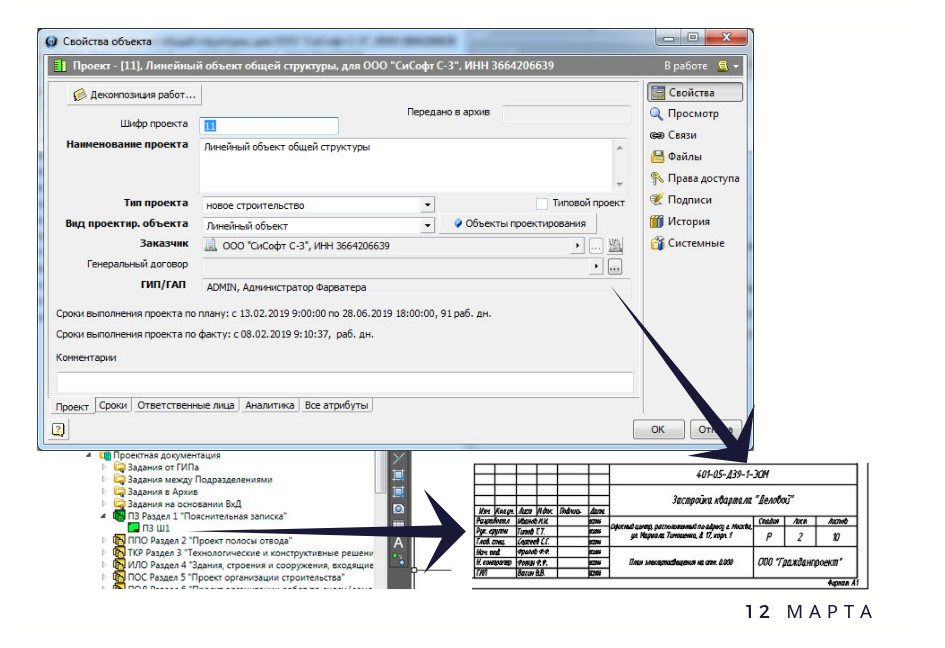Click the arrow button in Заказчик field
The image size is (945, 648).
pos(577,246)
